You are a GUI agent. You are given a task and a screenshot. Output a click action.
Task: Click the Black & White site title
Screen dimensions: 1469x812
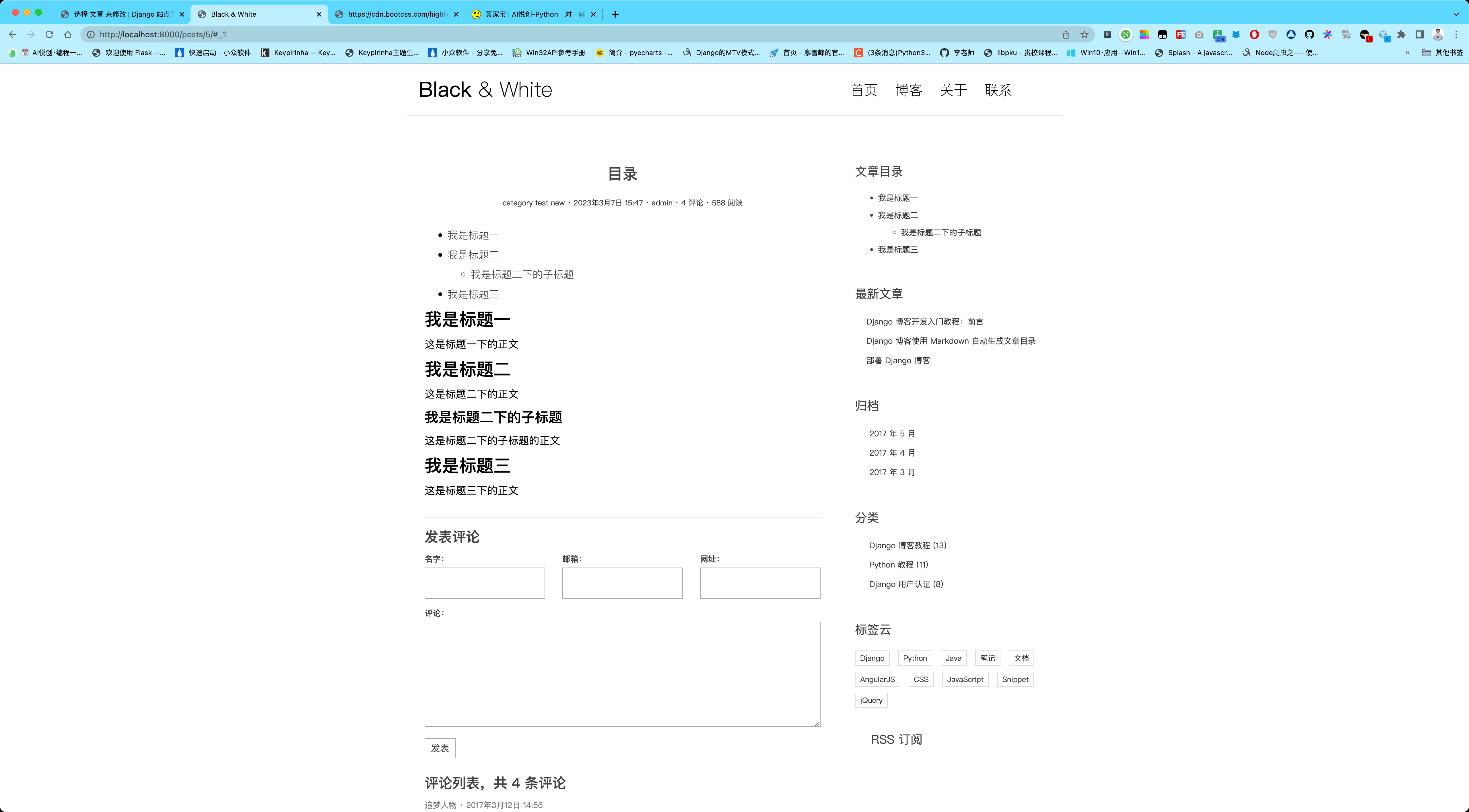point(485,90)
